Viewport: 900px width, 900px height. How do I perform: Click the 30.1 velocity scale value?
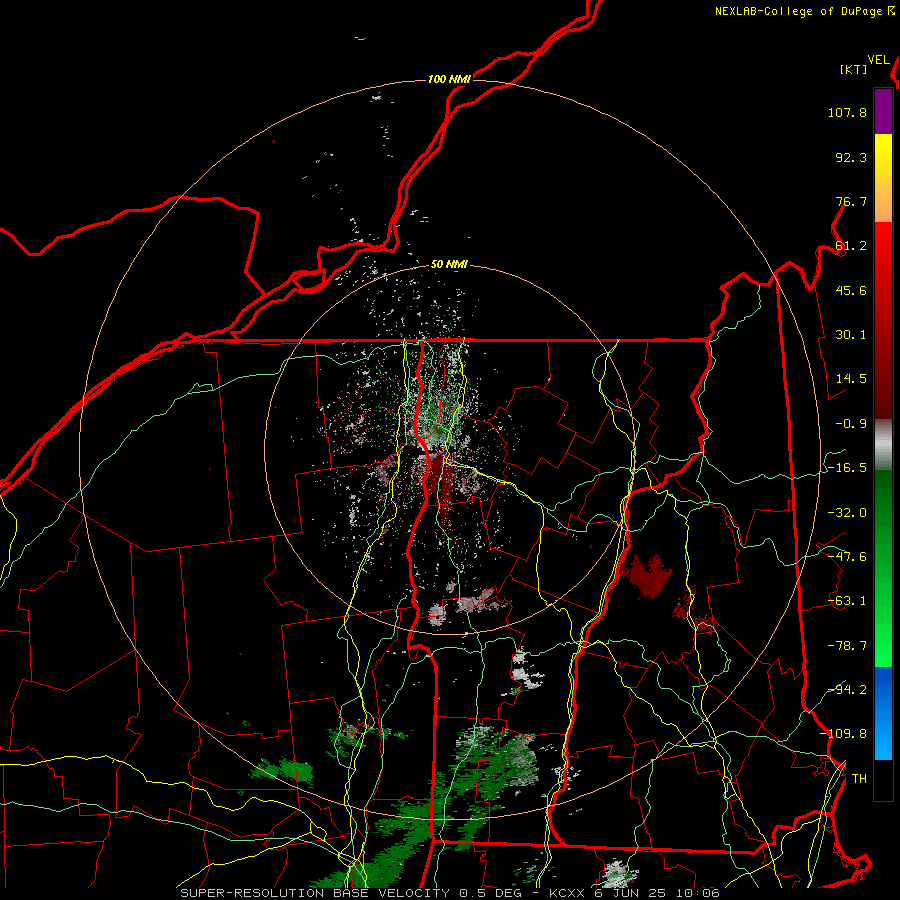click(x=851, y=335)
